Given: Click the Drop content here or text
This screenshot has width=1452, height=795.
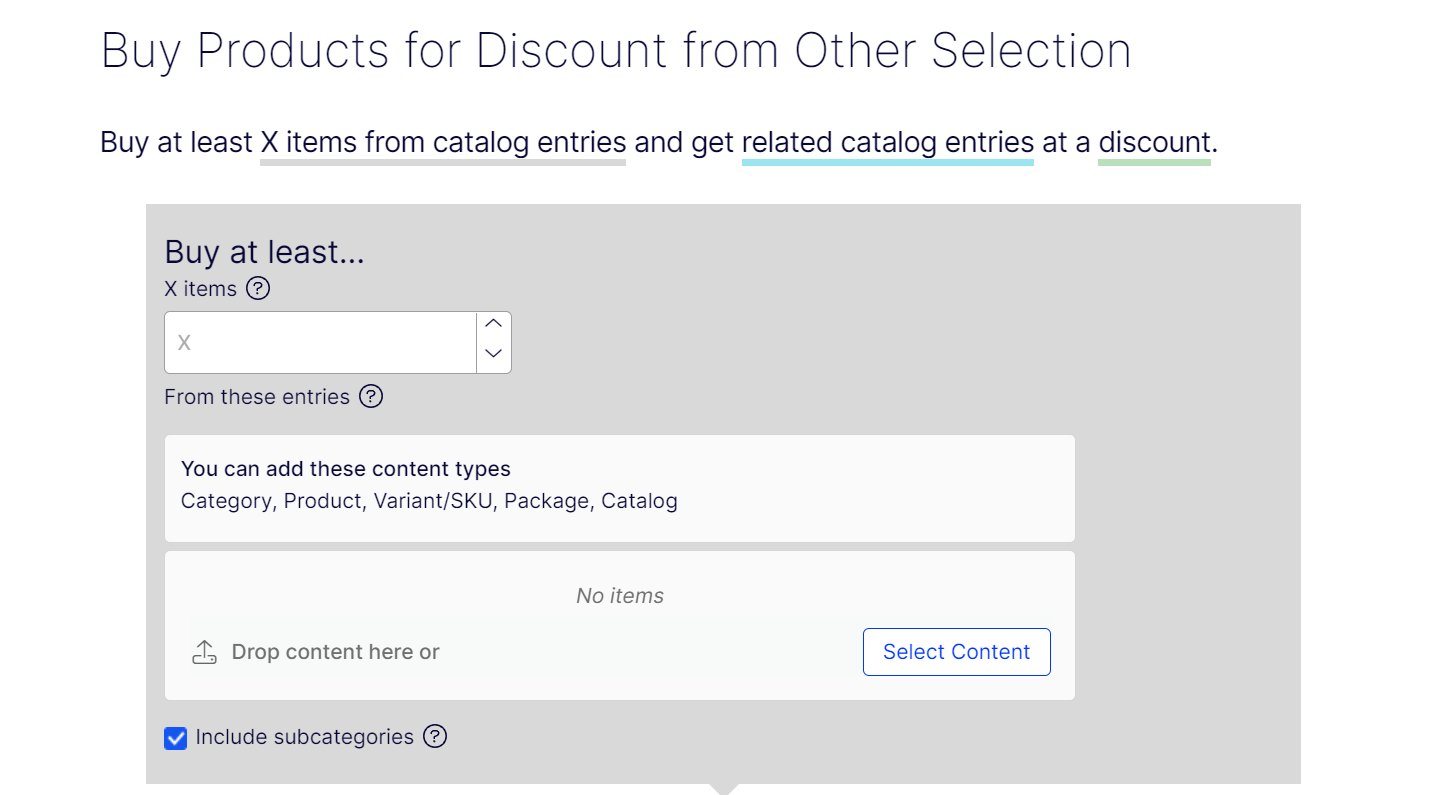Looking at the screenshot, I should tap(336, 652).
